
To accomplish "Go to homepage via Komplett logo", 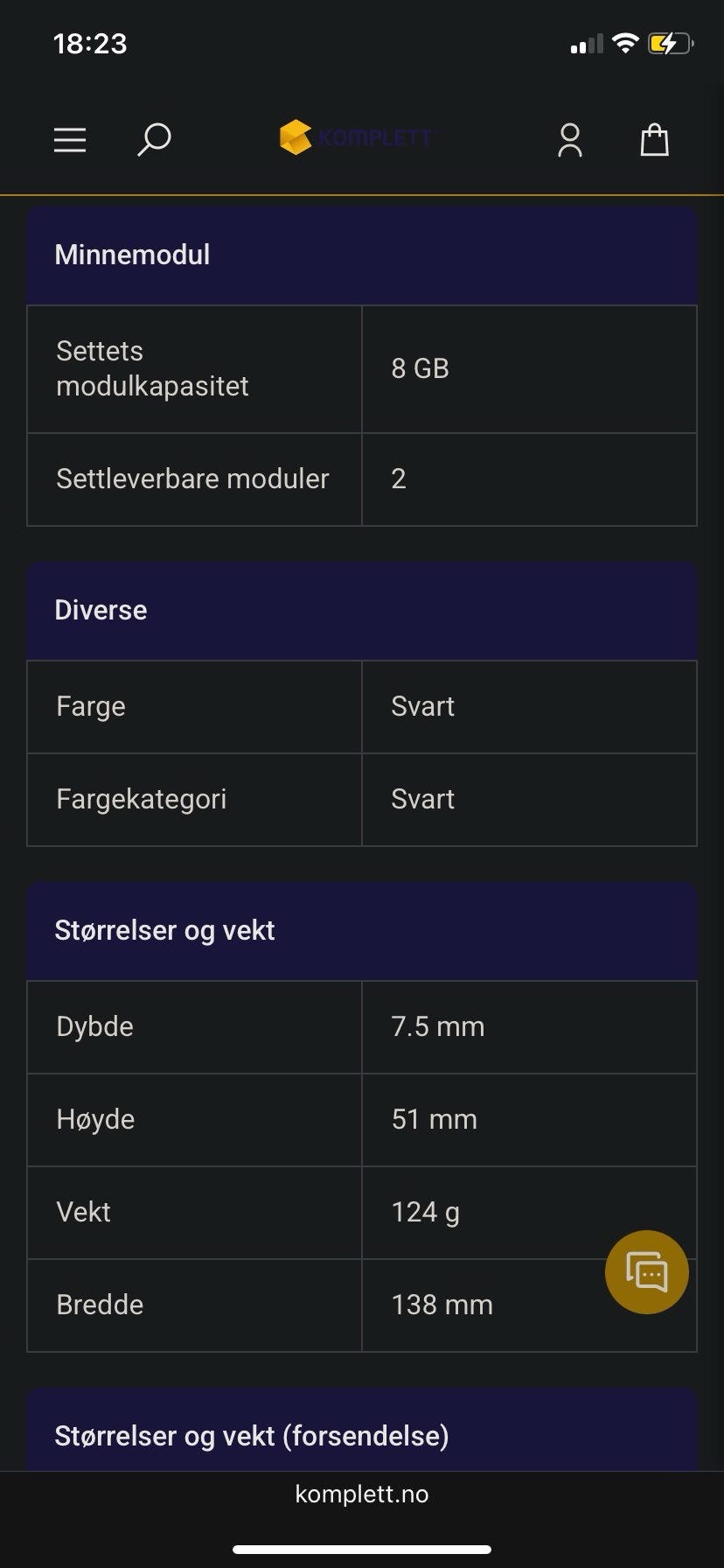I will pyautogui.click(x=357, y=137).
